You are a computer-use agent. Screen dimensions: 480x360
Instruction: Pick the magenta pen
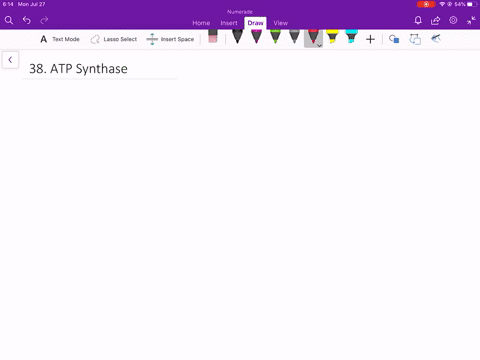pos(256,37)
